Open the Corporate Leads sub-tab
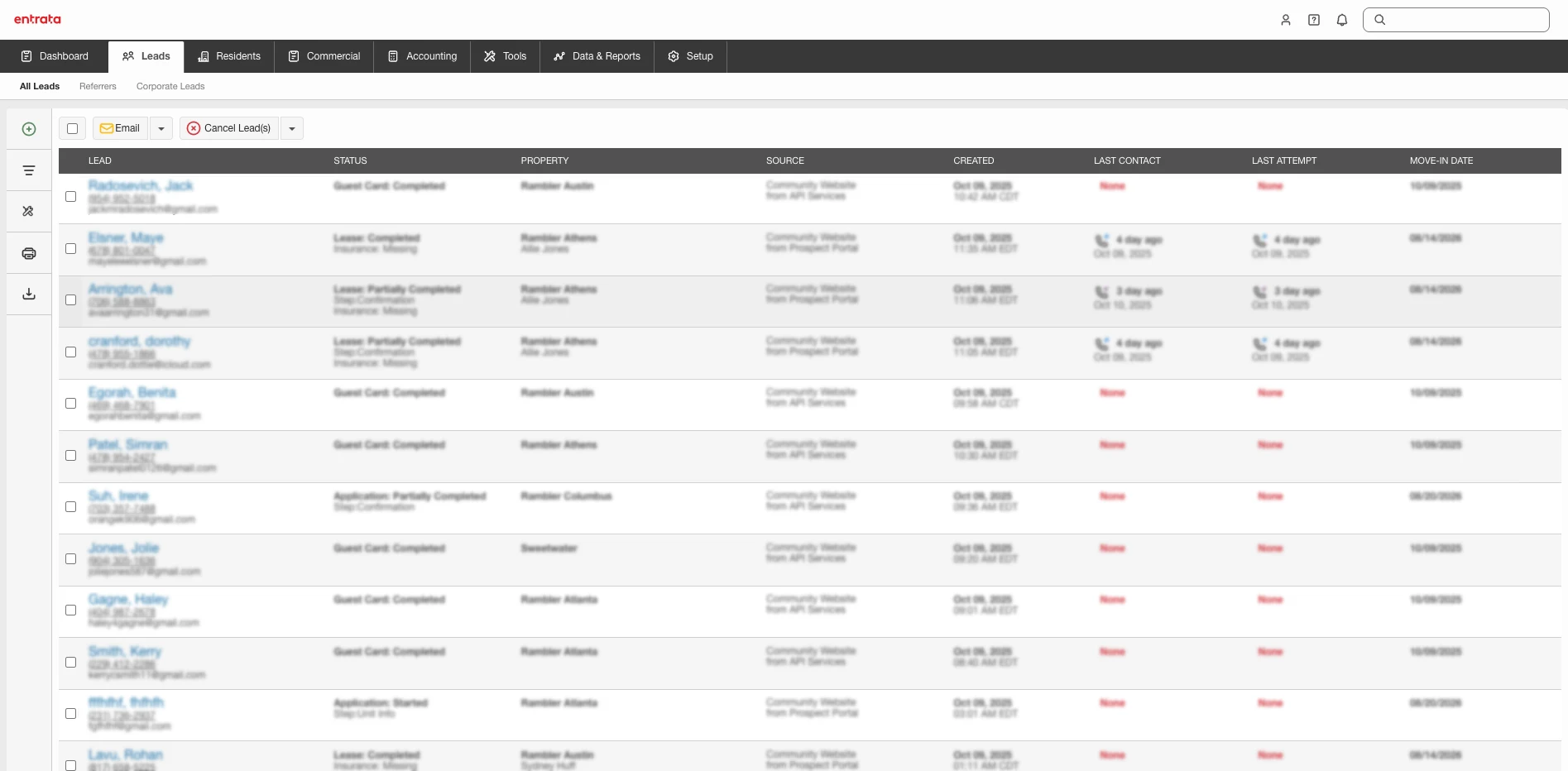Viewport: 1568px width, 771px height. click(170, 86)
